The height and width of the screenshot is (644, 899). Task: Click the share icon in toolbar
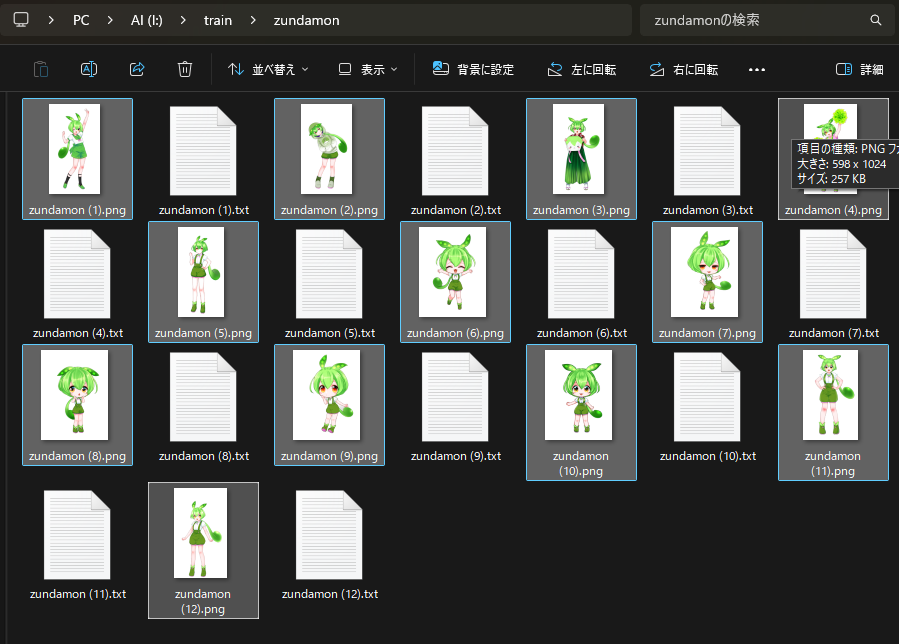point(137,69)
